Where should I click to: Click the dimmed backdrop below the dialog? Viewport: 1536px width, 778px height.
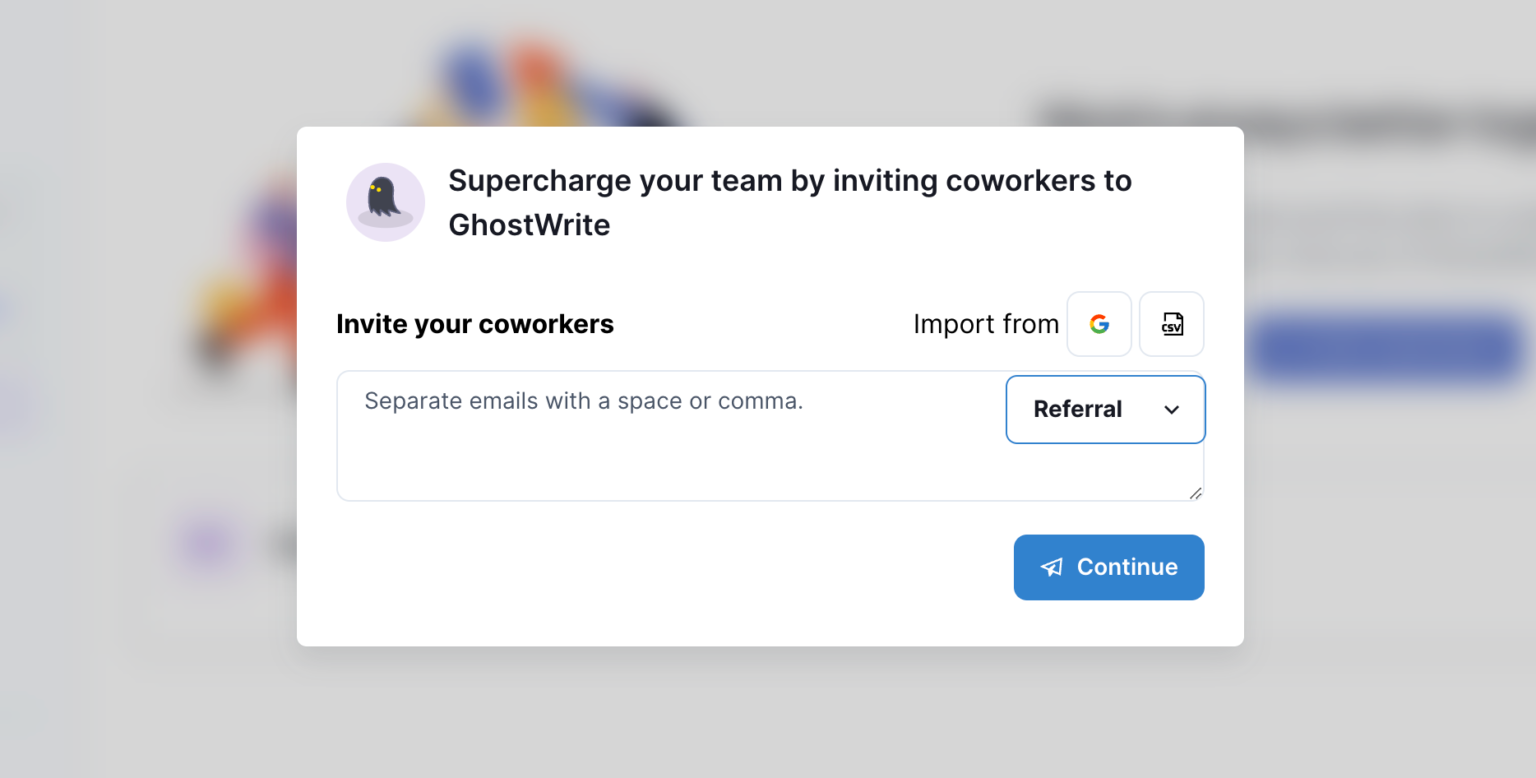770,712
